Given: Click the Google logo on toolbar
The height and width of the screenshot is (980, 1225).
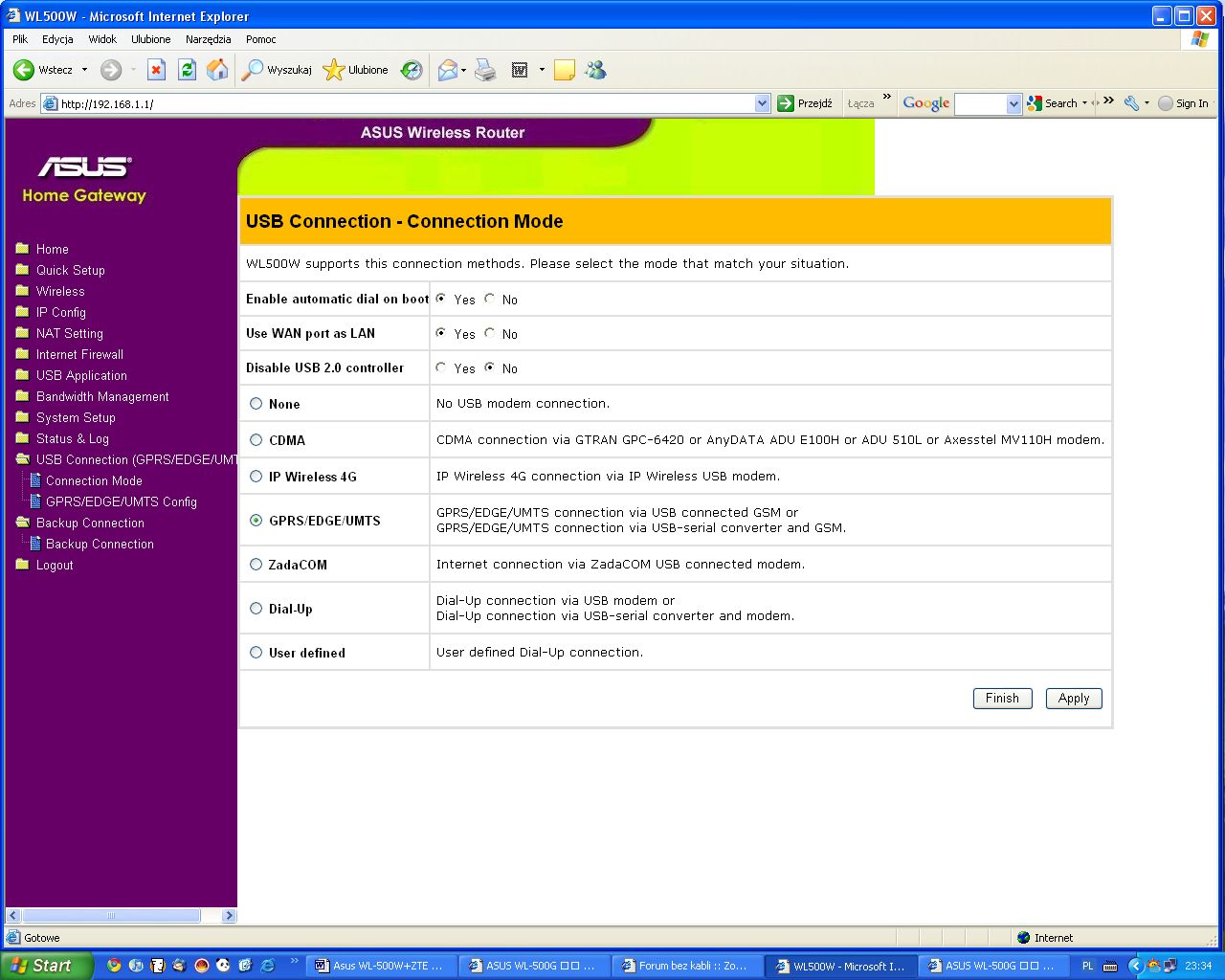Looking at the screenshot, I should (x=926, y=103).
